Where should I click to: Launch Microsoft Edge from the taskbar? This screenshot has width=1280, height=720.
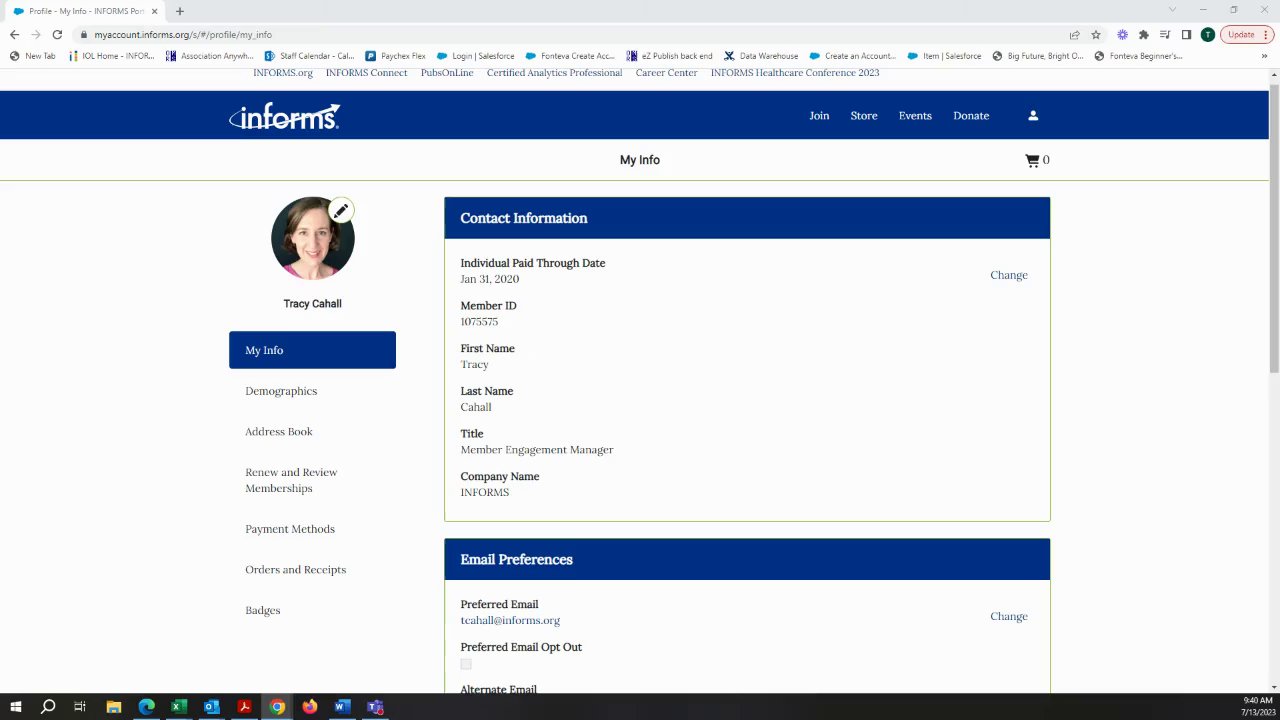tap(147, 707)
